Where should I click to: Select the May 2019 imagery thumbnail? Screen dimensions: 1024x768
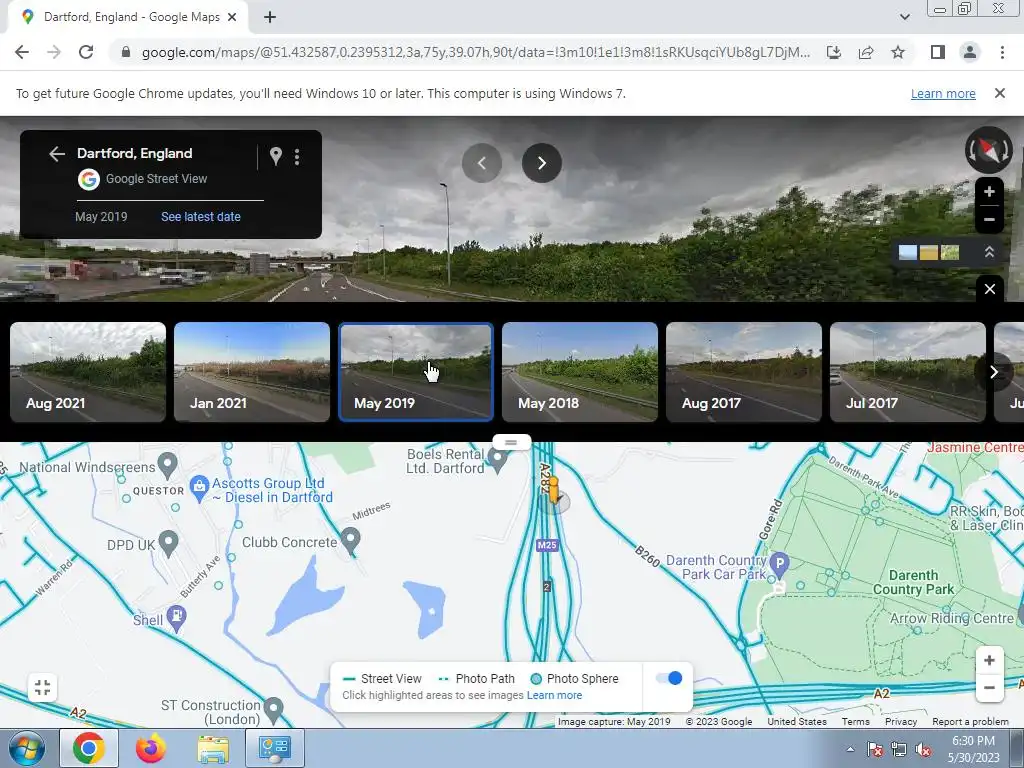416,372
